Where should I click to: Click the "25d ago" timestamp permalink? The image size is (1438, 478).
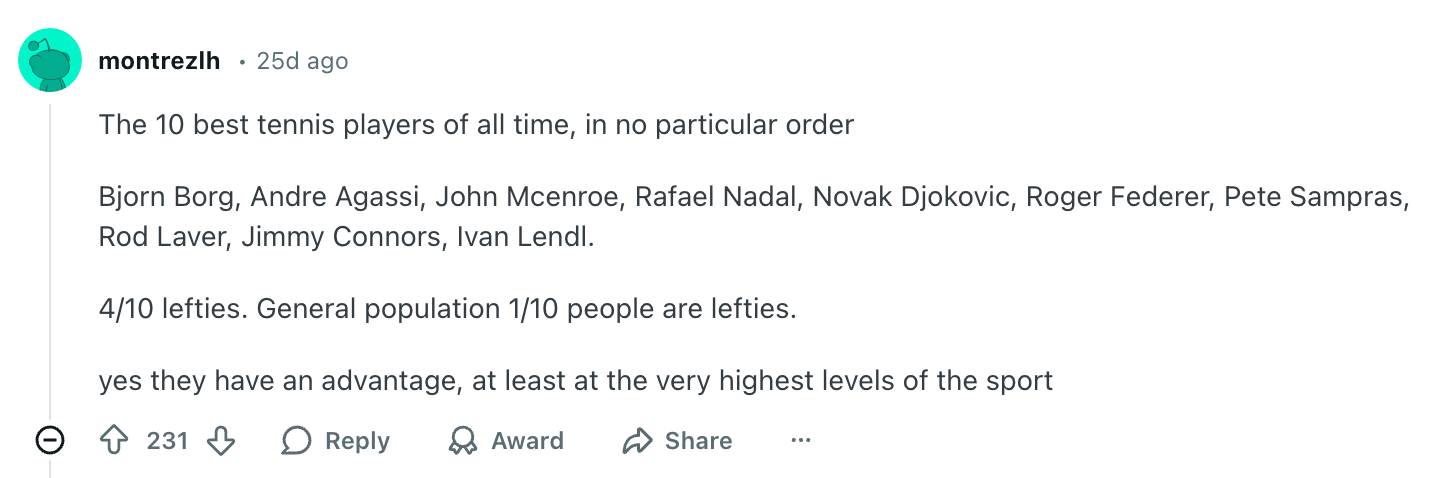coord(302,61)
